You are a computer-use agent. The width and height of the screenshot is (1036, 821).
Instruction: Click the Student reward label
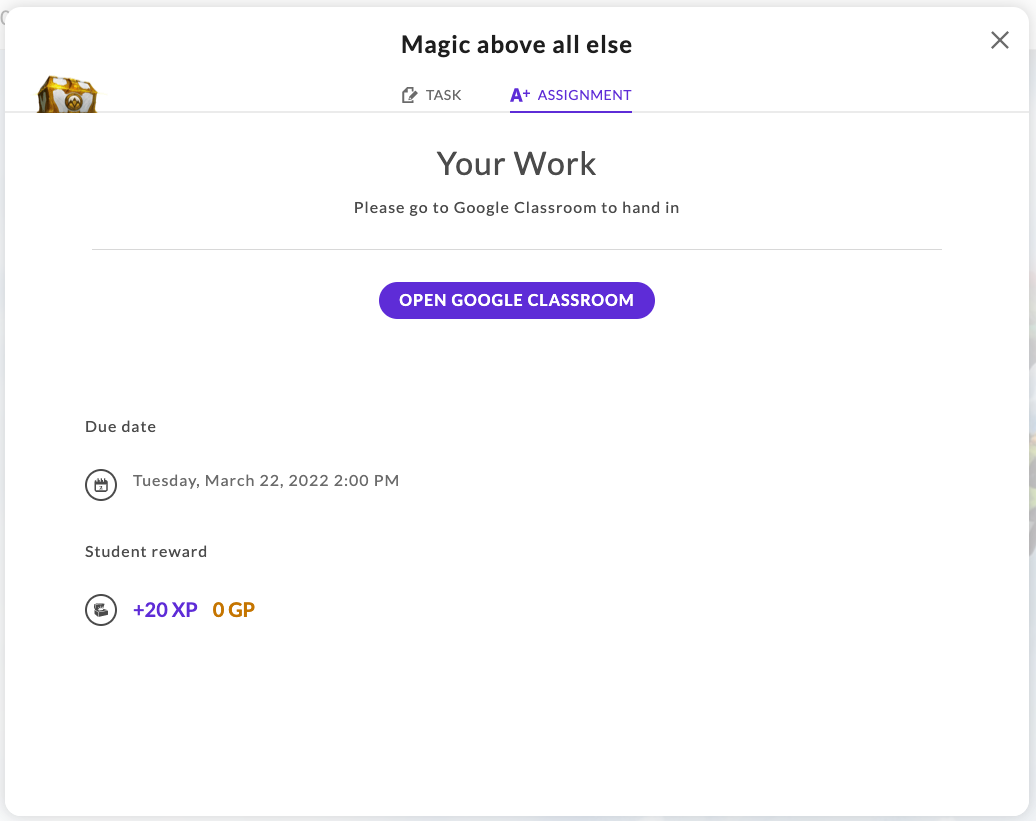(146, 552)
